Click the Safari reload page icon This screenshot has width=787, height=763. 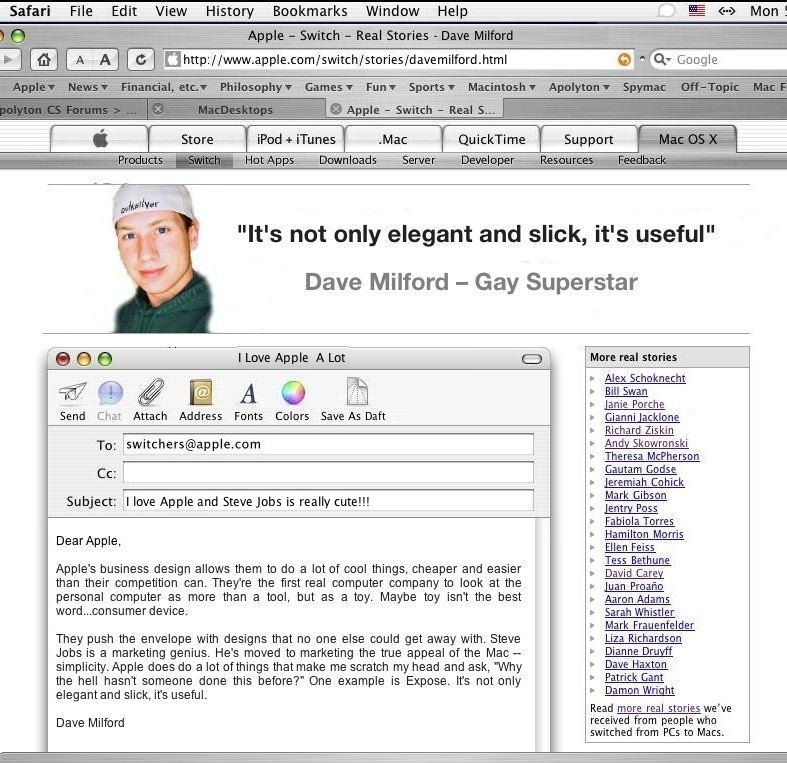141,60
